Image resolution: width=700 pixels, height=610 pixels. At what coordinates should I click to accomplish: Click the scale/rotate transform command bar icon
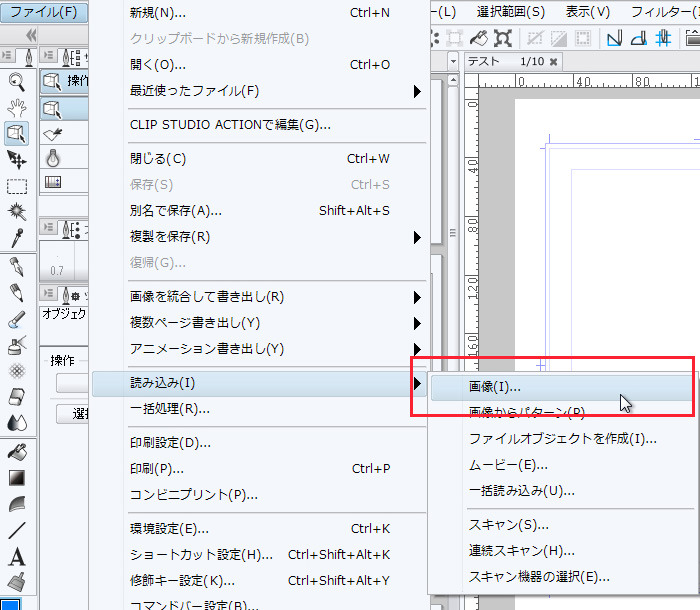click(x=503, y=38)
